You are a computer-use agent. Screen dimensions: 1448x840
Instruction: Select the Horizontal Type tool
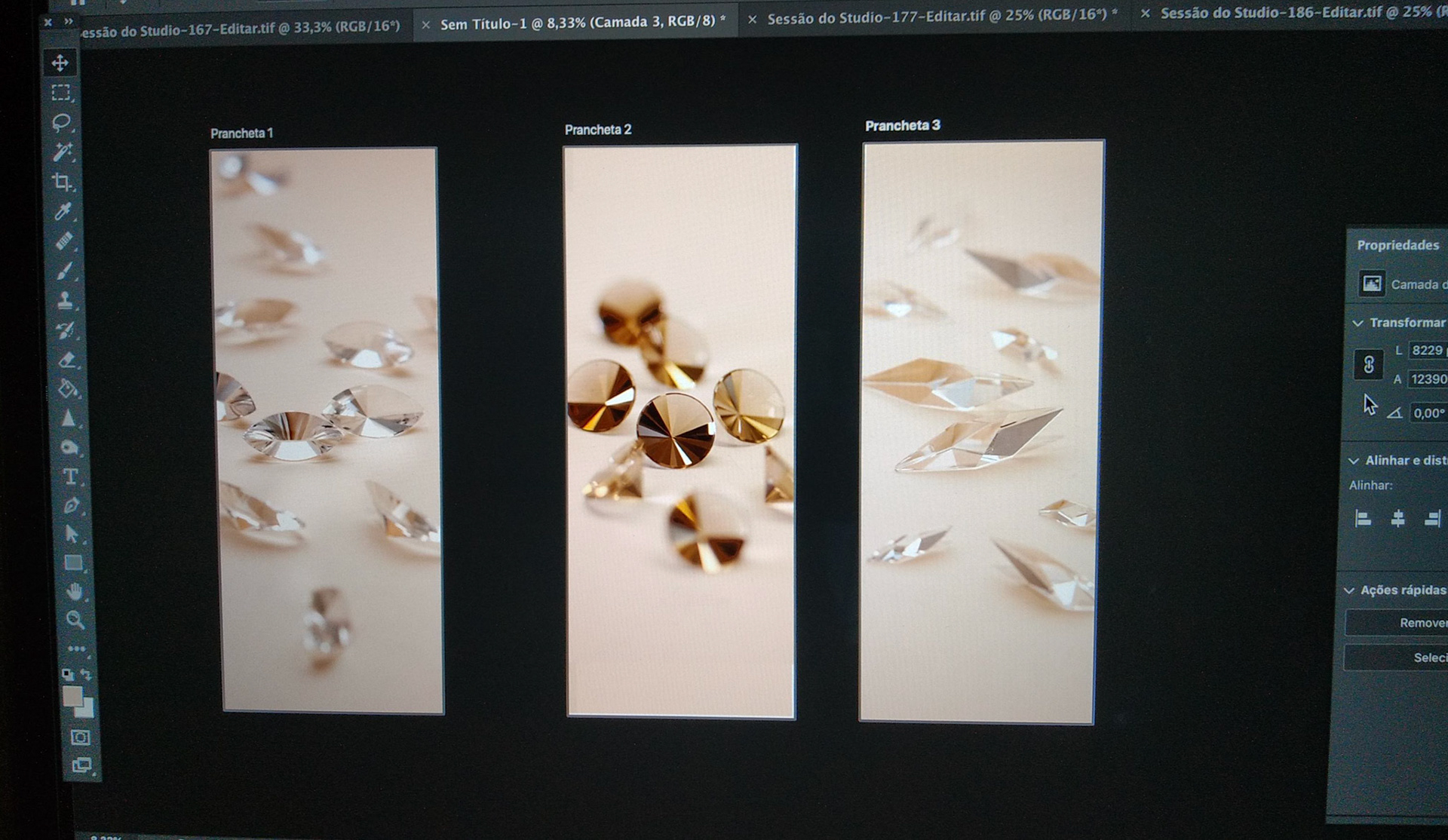pos(70,477)
